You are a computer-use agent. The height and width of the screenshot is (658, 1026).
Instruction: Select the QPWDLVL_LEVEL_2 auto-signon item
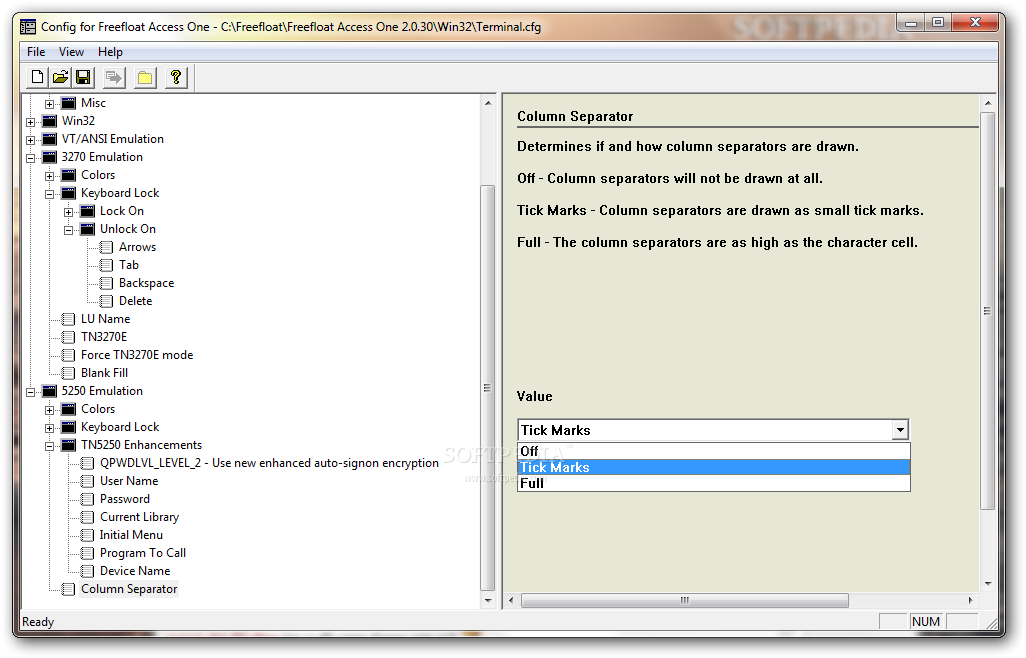[269, 462]
